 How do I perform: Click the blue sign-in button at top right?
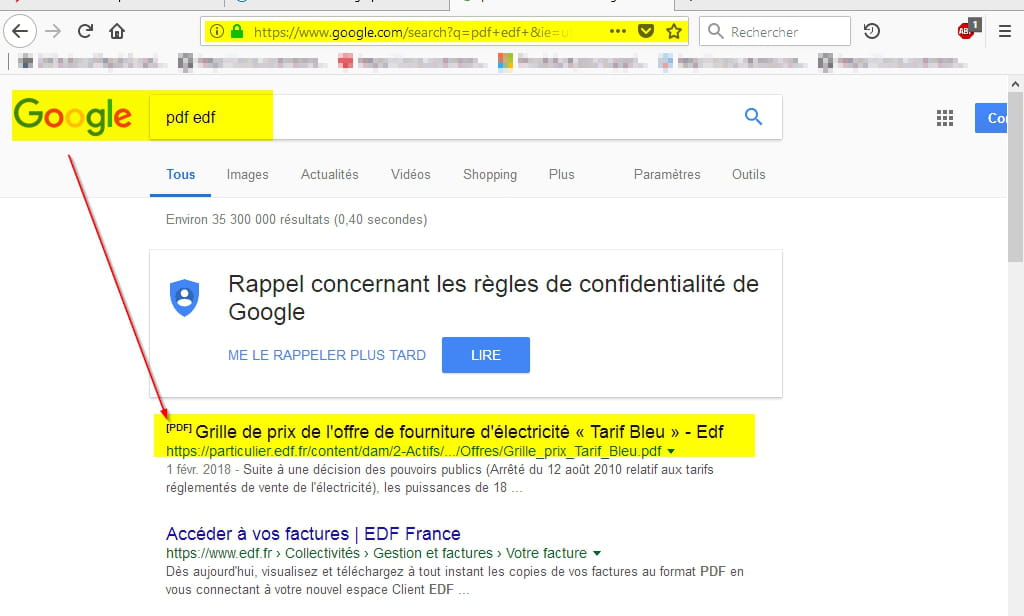[991, 118]
